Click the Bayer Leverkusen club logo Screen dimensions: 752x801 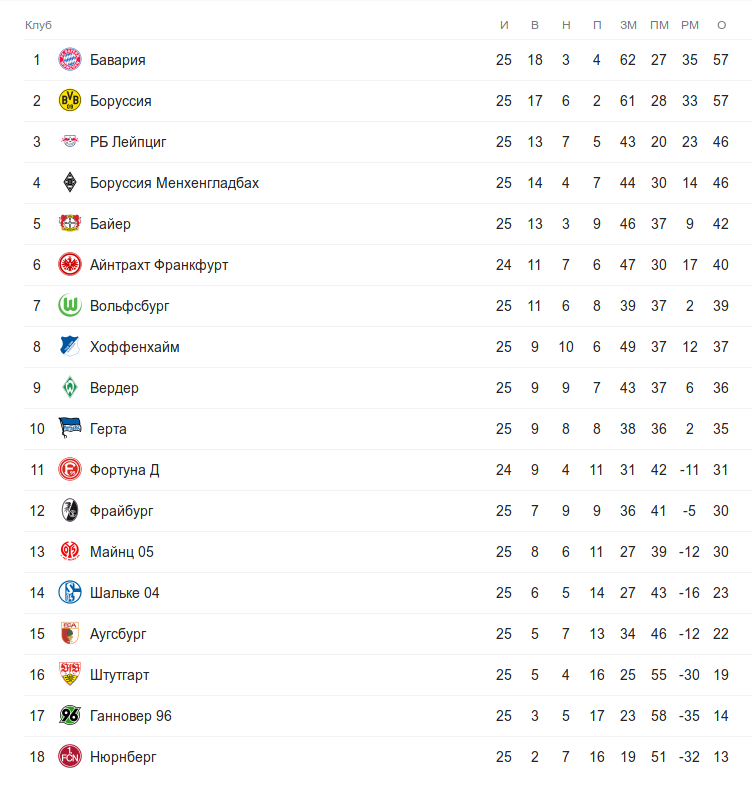pyautogui.click(x=69, y=224)
